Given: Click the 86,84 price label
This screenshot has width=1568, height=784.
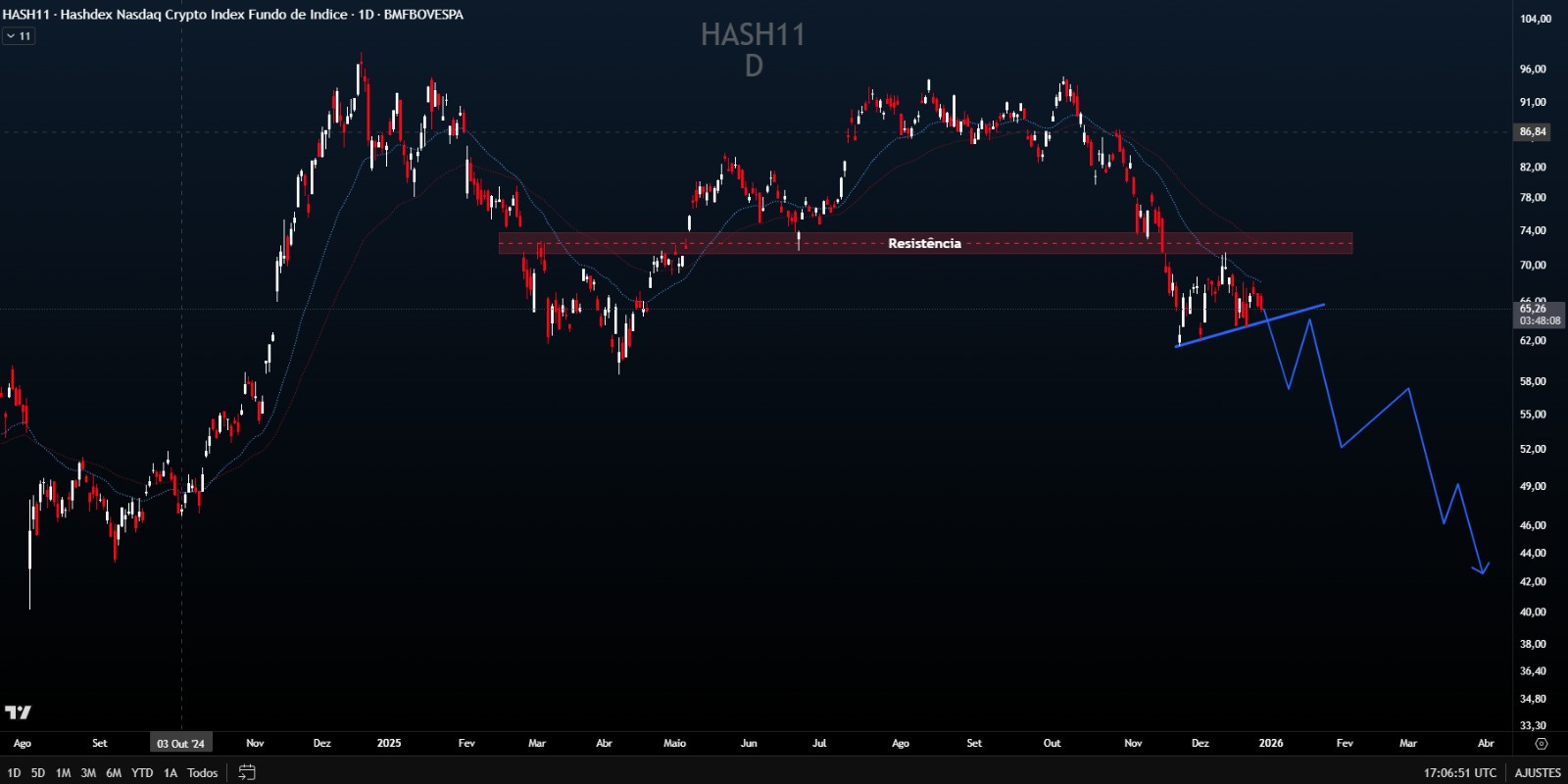Looking at the screenshot, I should point(1534,131).
